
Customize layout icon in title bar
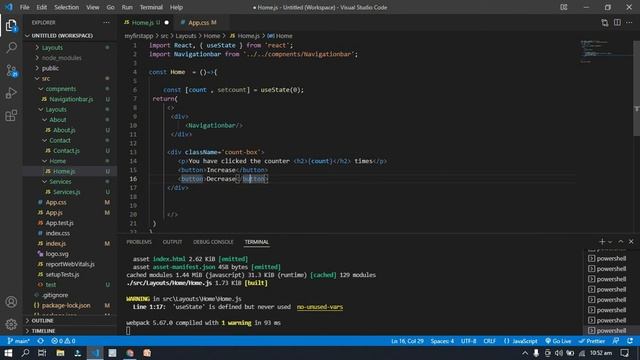(564, 7)
